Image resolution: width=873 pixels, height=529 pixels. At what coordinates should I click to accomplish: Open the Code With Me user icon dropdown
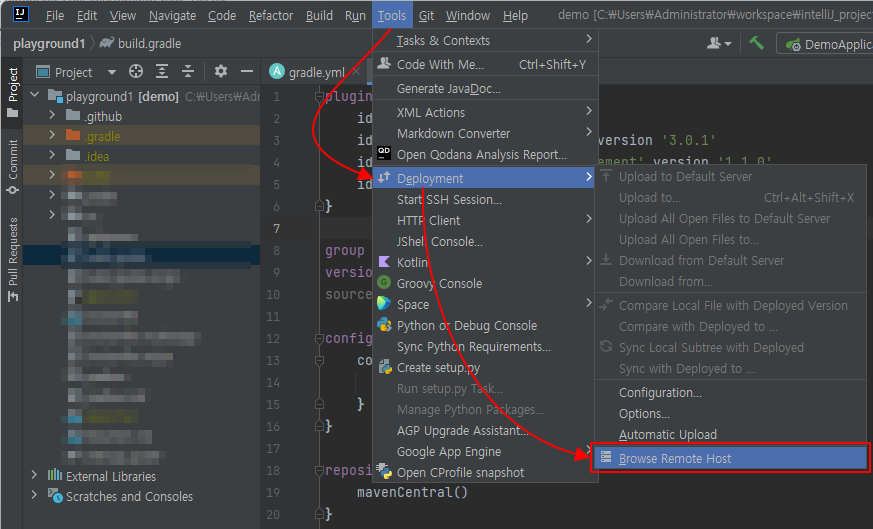coord(719,43)
